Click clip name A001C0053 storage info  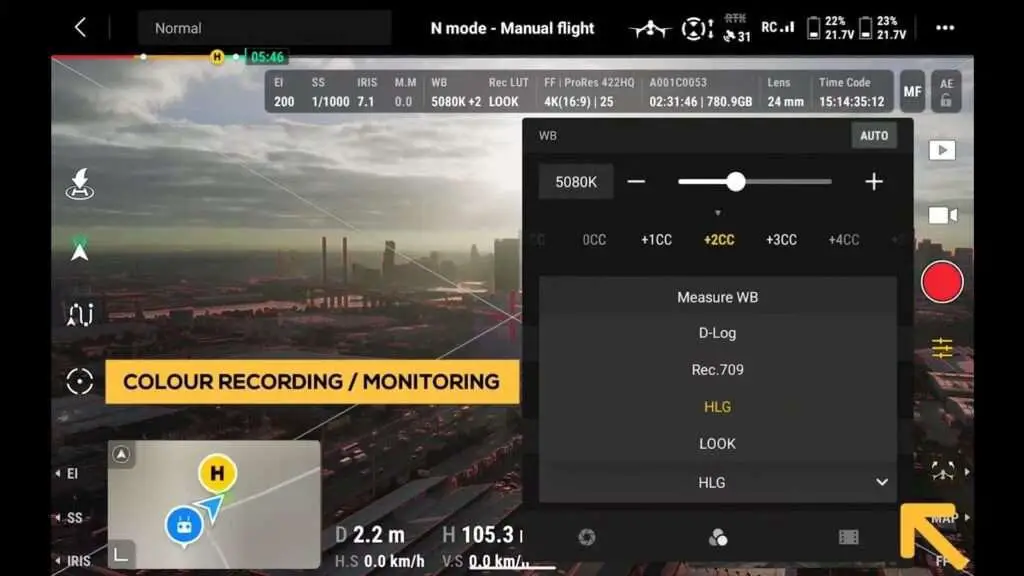point(701,92)
